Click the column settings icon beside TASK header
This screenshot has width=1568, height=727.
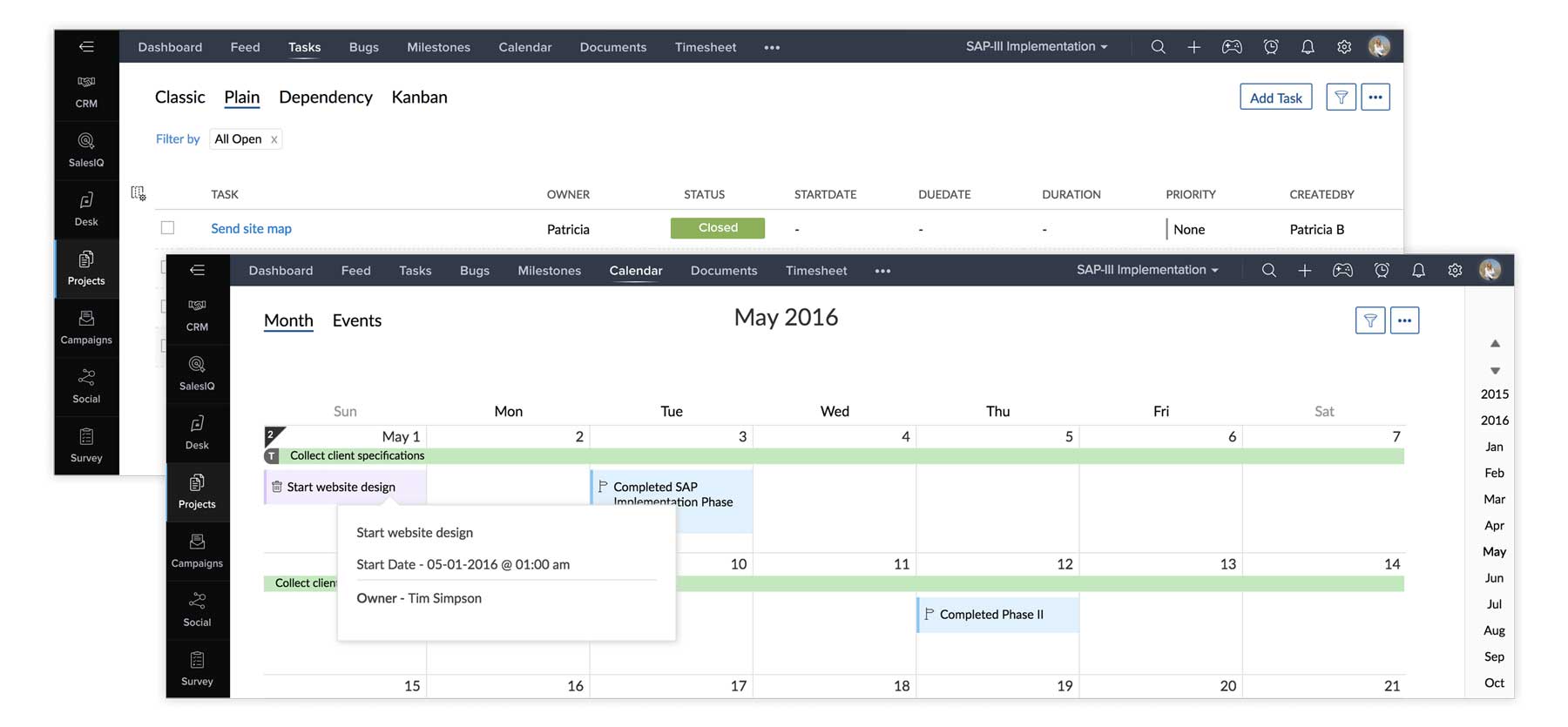139,193
